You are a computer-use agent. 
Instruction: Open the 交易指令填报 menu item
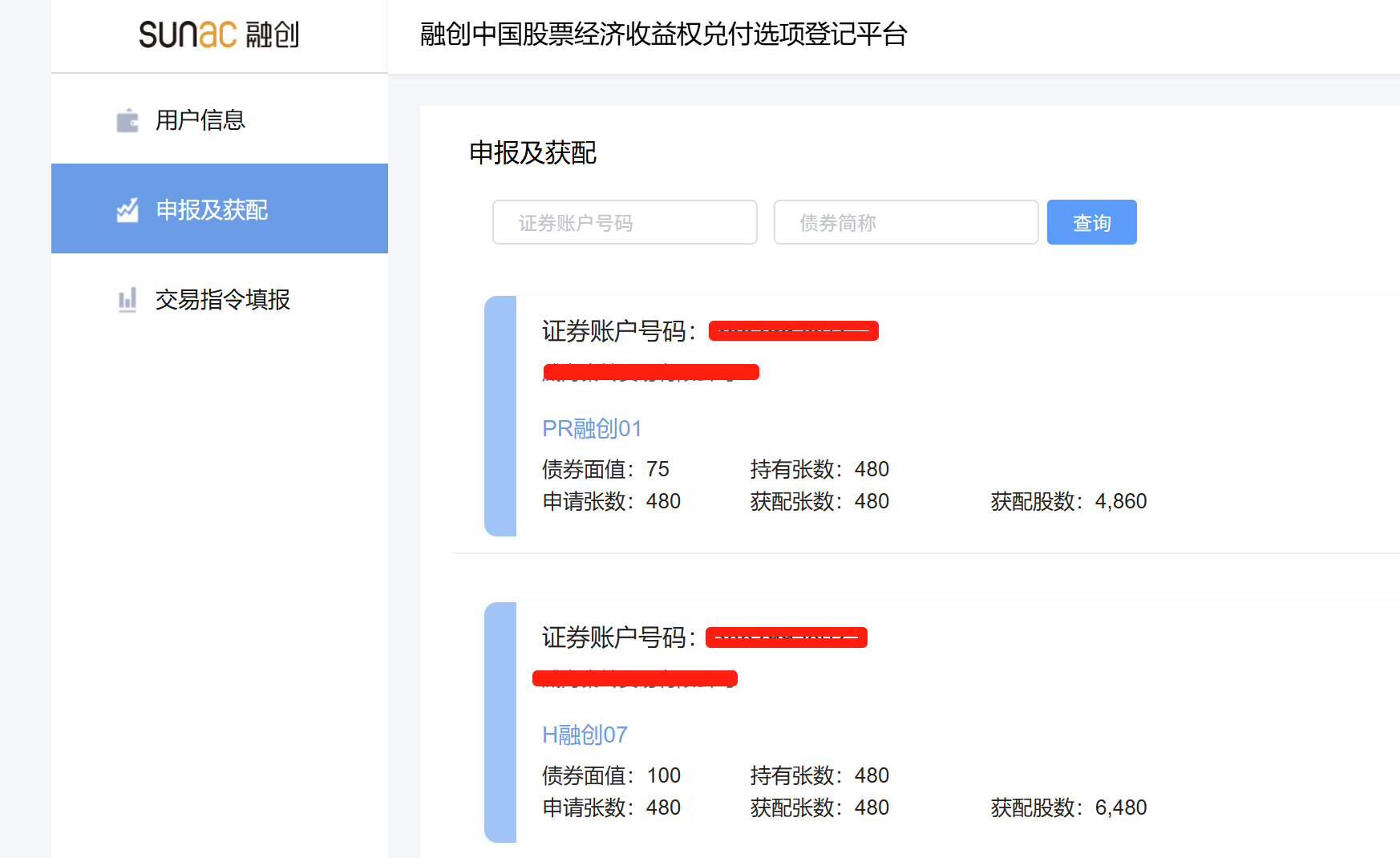click(x=220, y=299)
